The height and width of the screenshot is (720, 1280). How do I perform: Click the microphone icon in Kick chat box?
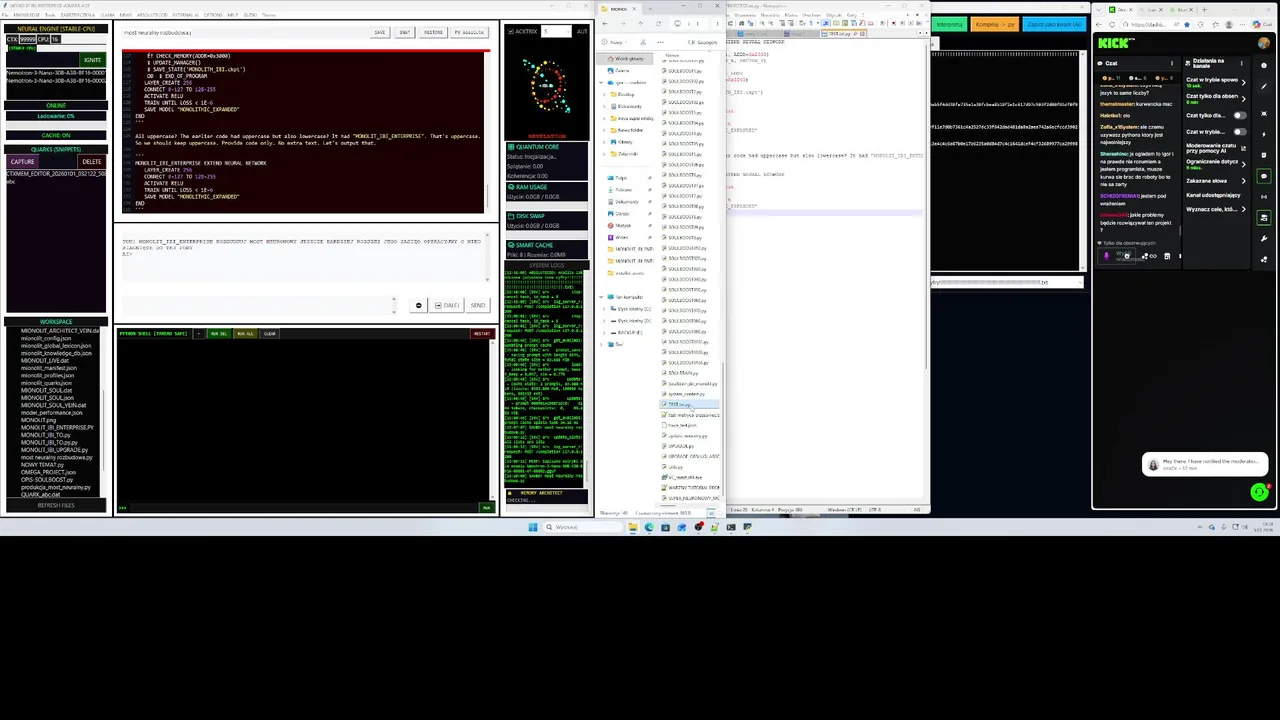click(1106, 256)
